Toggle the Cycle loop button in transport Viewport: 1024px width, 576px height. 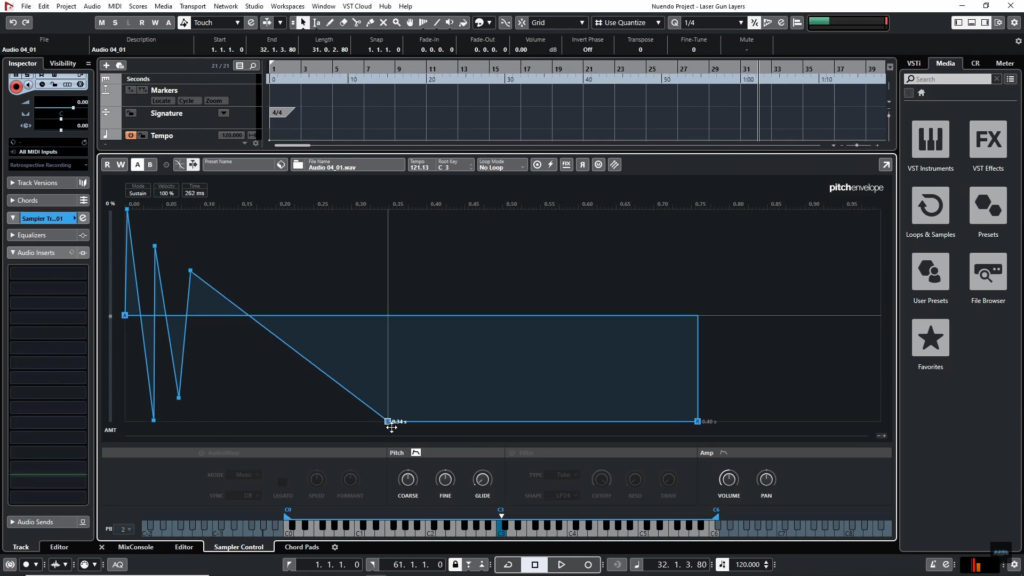(x=508, y=565)
